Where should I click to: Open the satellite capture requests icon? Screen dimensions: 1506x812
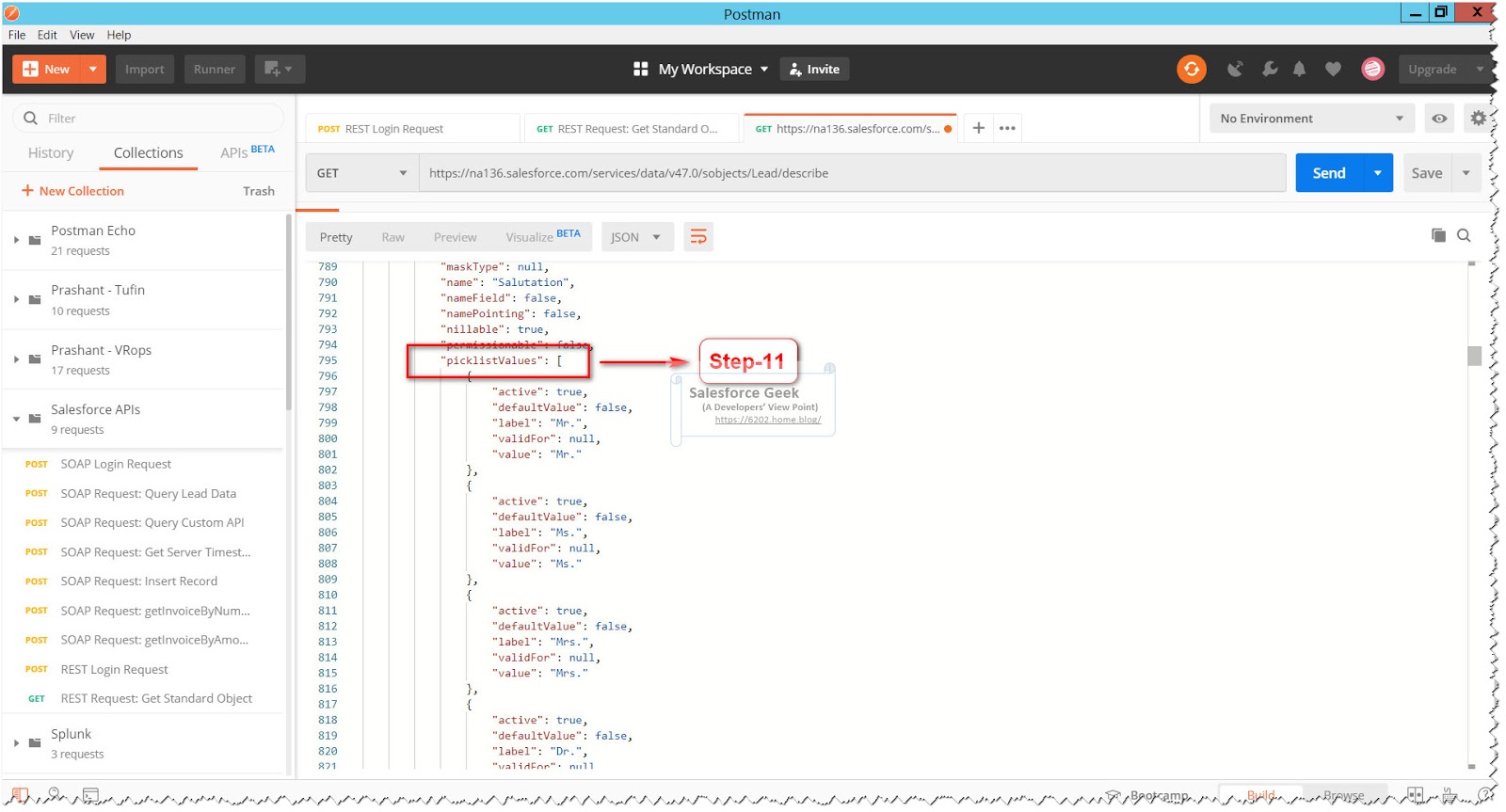[x=1235, y=69]
